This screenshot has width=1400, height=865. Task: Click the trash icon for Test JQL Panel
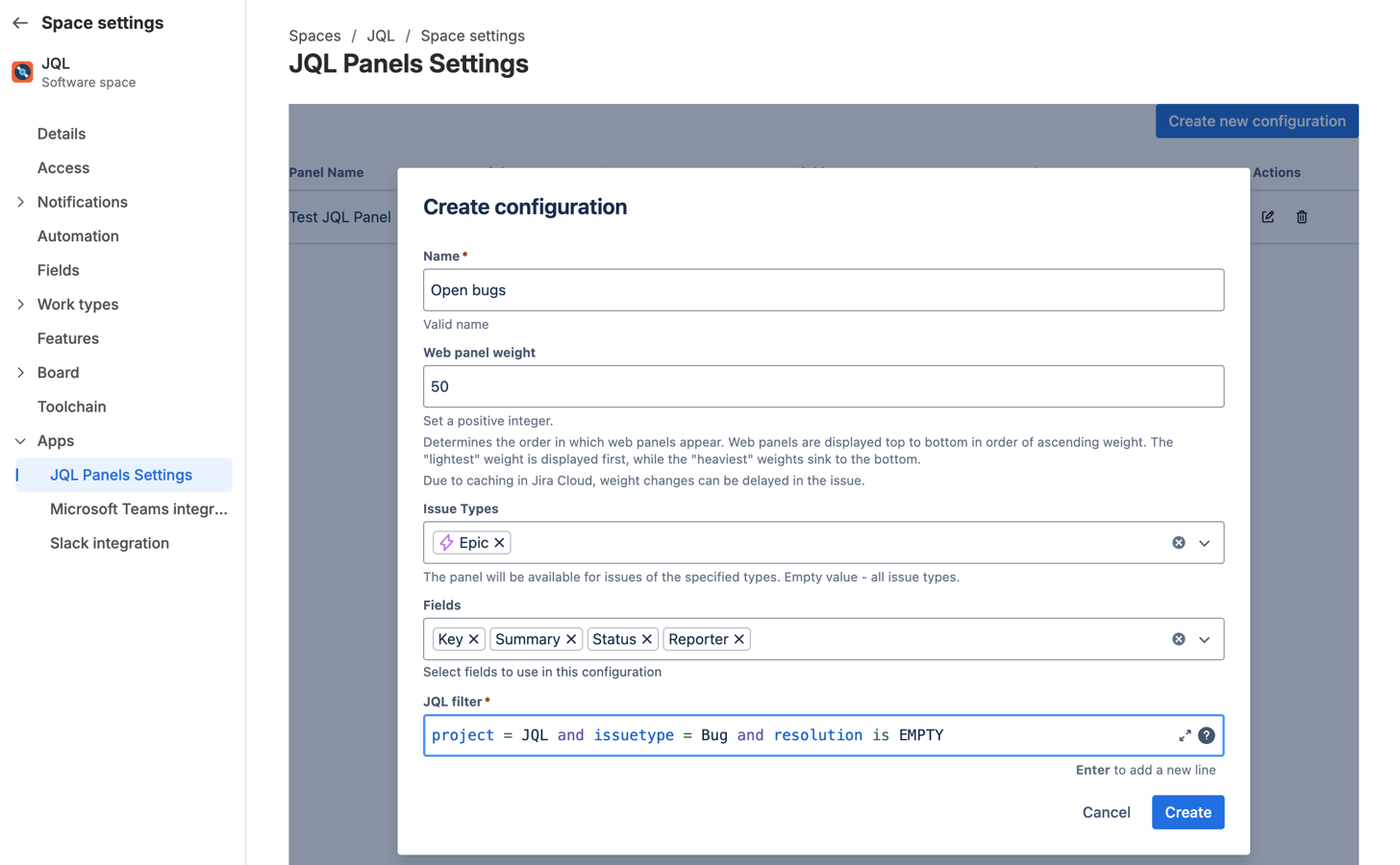pos(1302,217)
